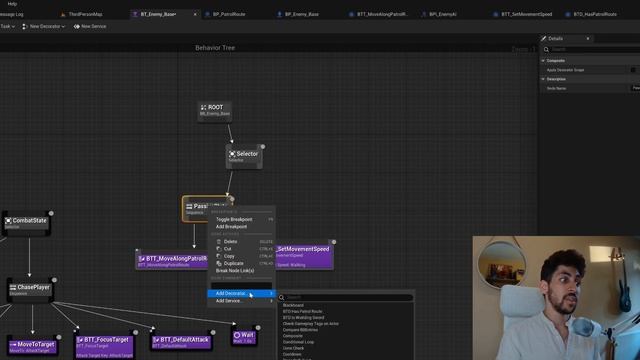
Task: Click the Node Name value field
Action: coord(636,88)
